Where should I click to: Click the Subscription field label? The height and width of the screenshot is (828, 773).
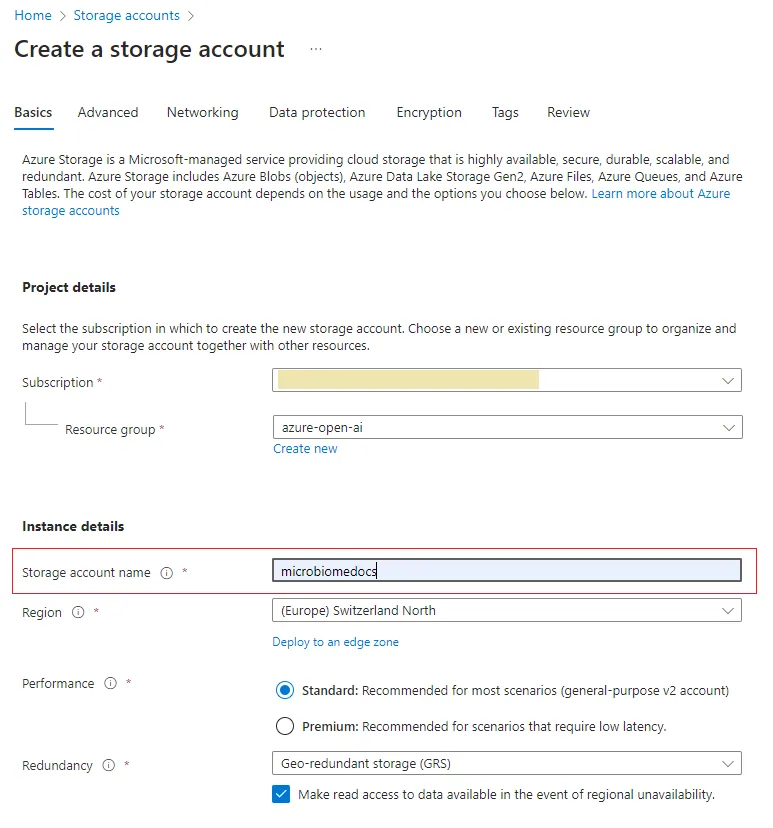point(58,382)
